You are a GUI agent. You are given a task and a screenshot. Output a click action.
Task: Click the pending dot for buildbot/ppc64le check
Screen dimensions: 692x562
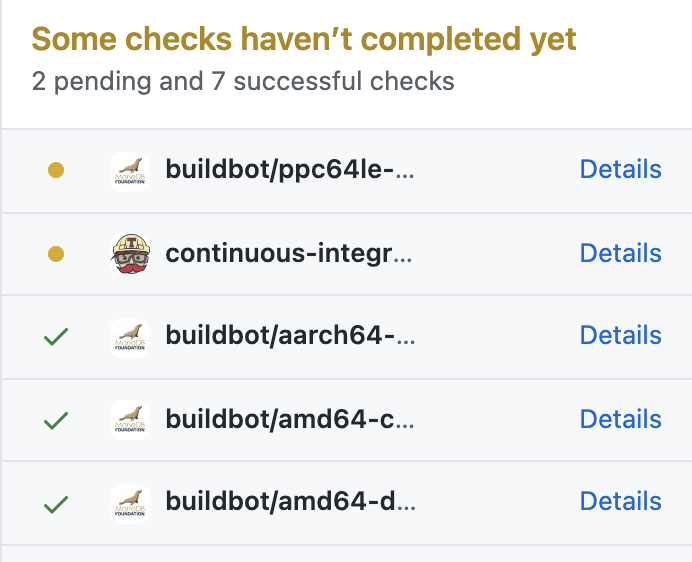[x=56, y=170]
